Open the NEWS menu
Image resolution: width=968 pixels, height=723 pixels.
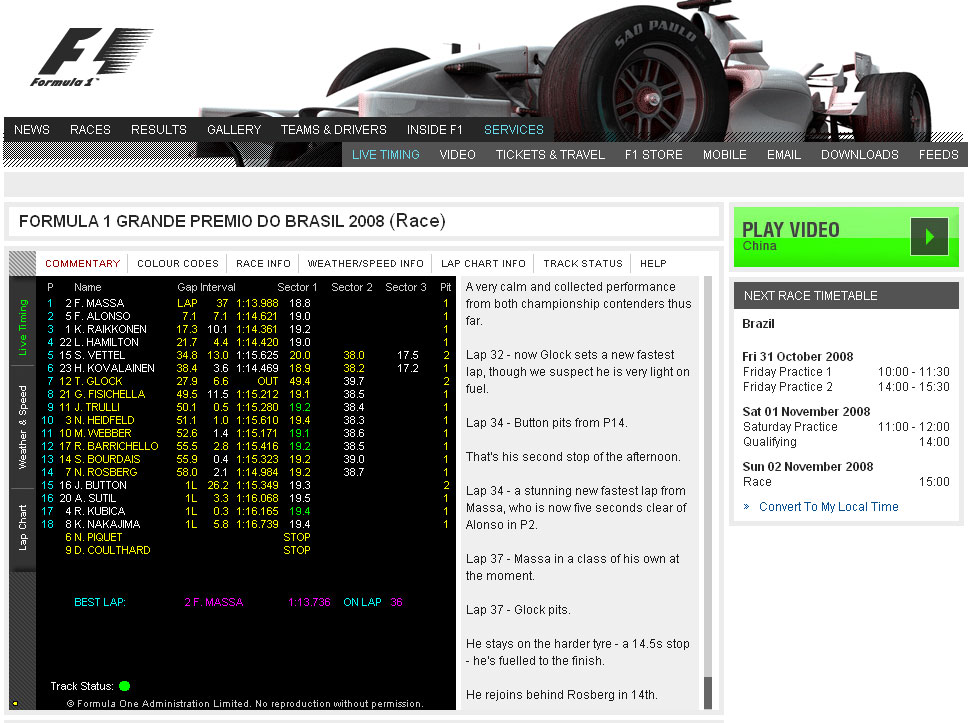31,130
